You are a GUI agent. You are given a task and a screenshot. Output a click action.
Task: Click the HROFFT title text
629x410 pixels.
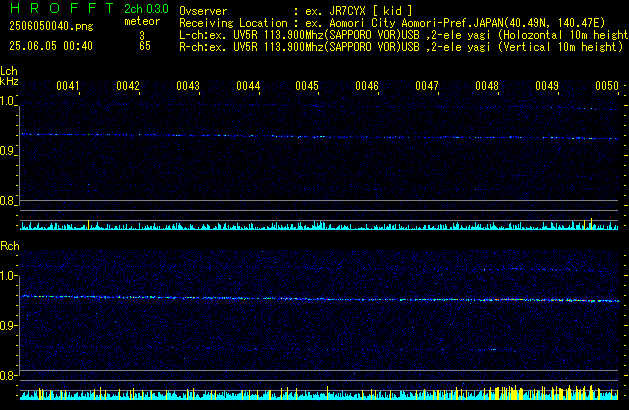click(x=62, y=8)
